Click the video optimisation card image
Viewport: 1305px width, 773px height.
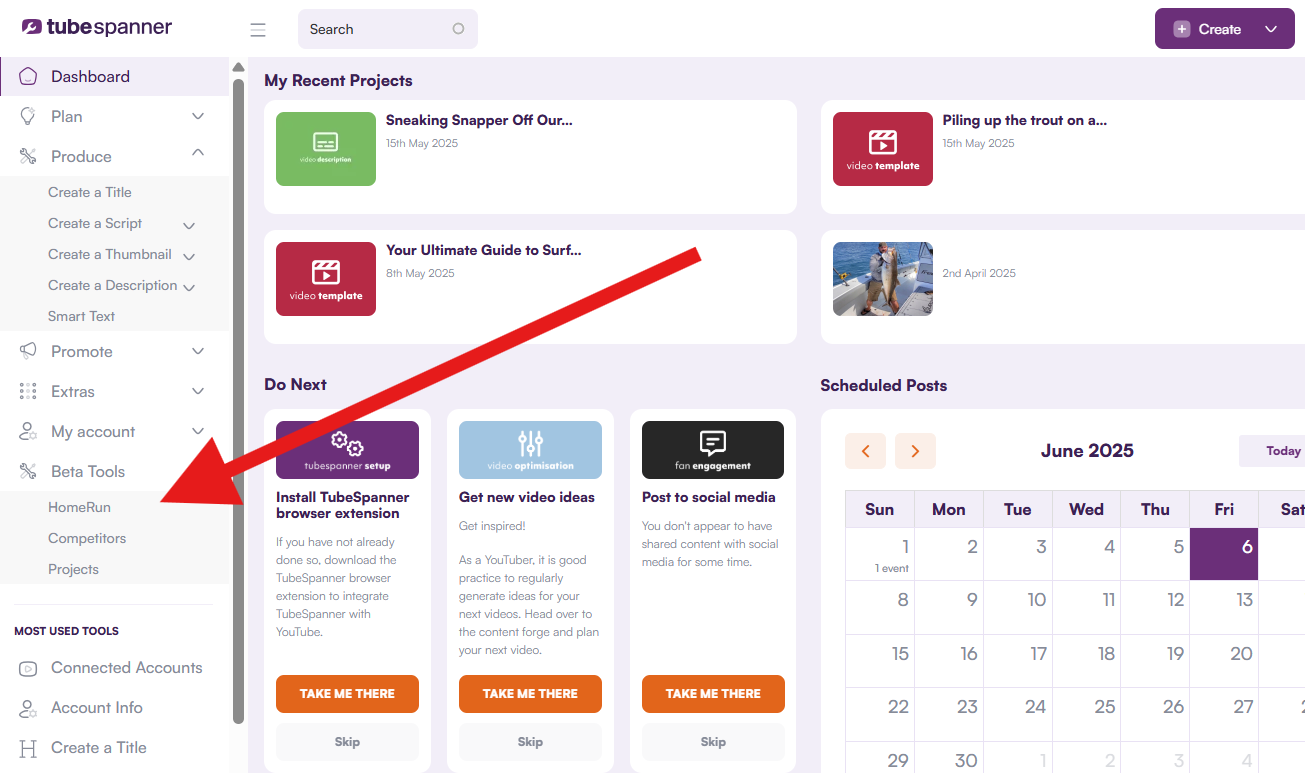pyautogui.click(x=530, y=450)
